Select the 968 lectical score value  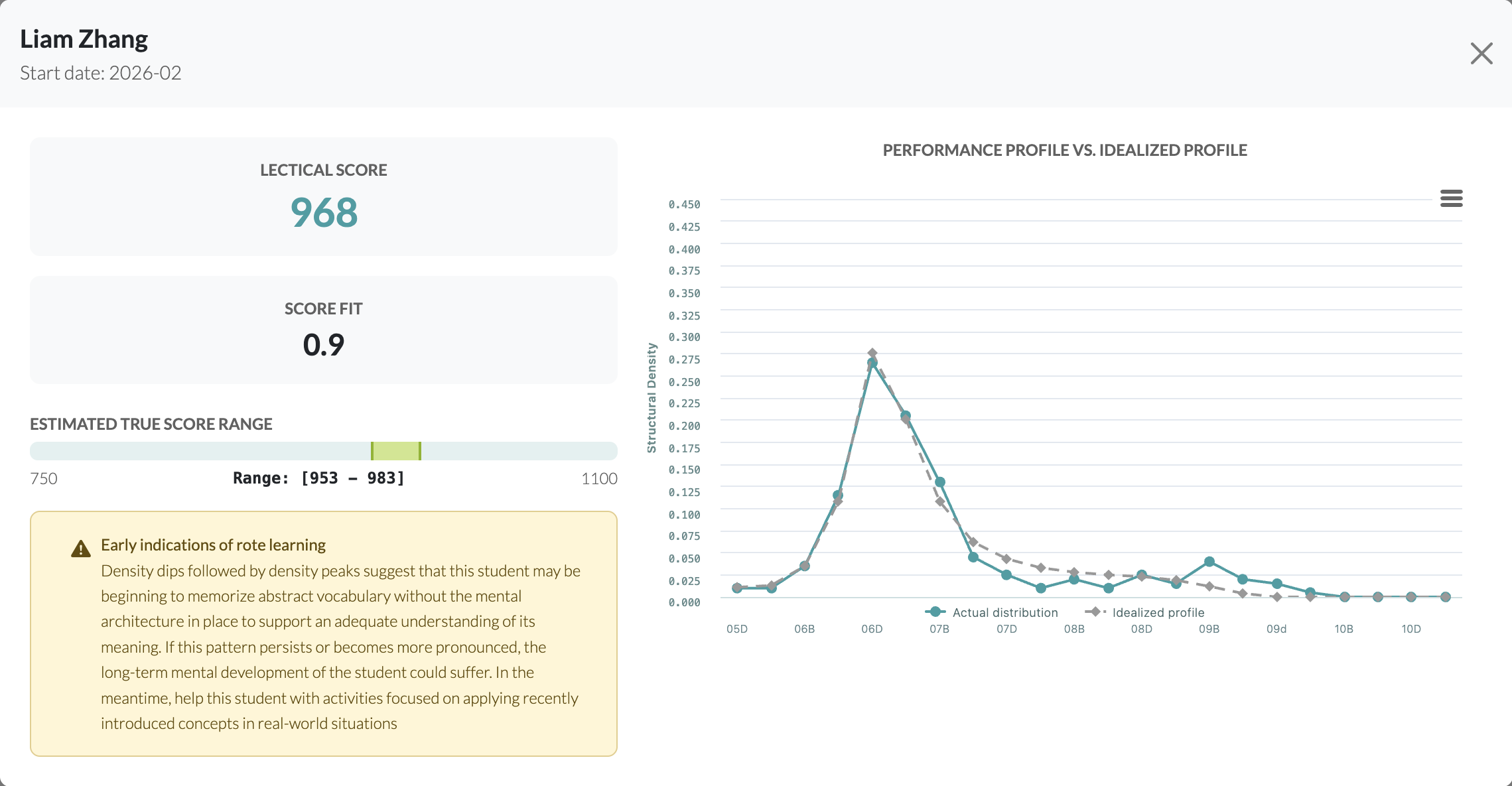tap(324, 213)
